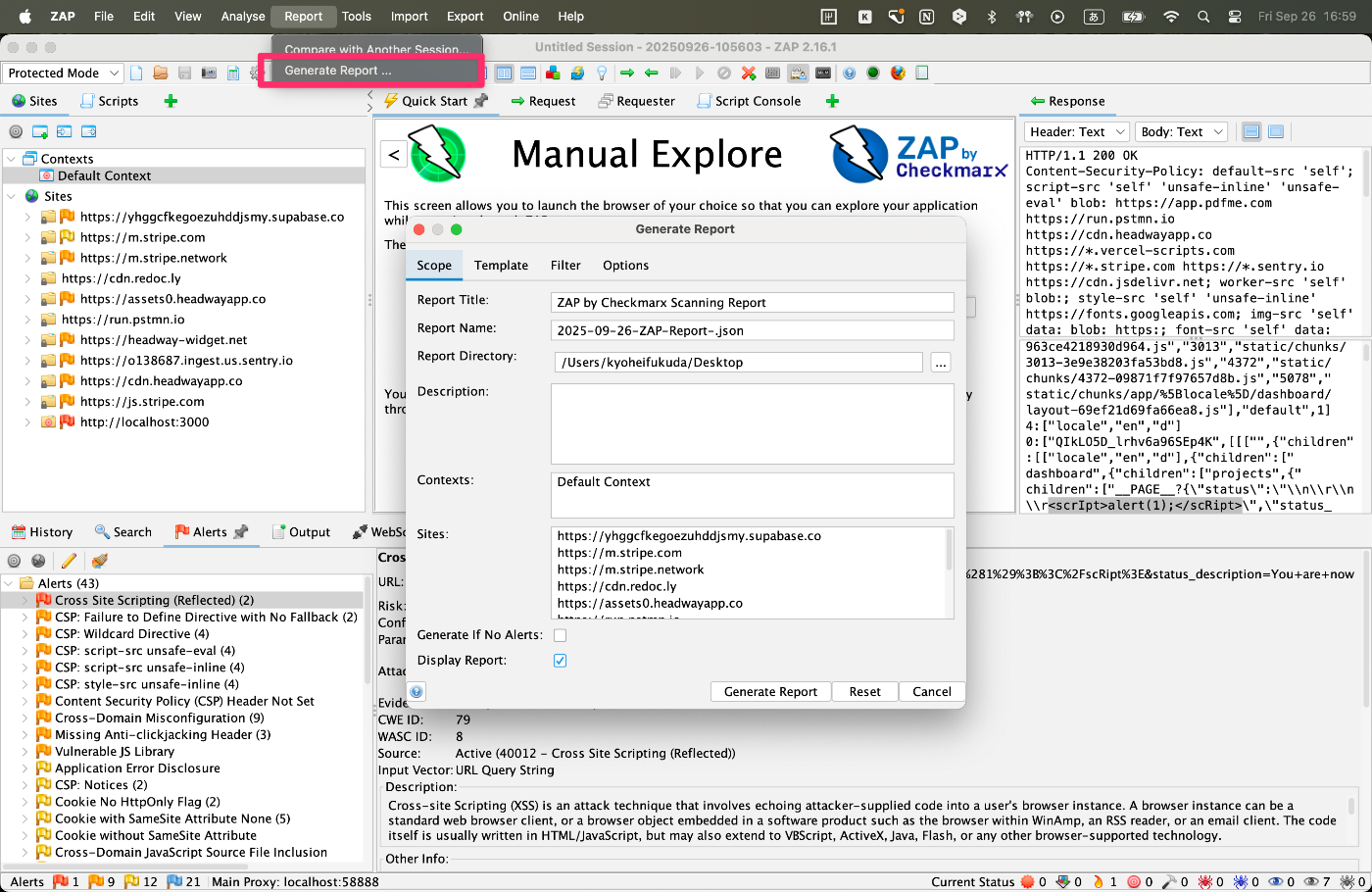Image resolution: width=1372 pixels, height=892 pixels.
Task: Collapse the Contexts tree node
Action: click(x=10, y=159)
